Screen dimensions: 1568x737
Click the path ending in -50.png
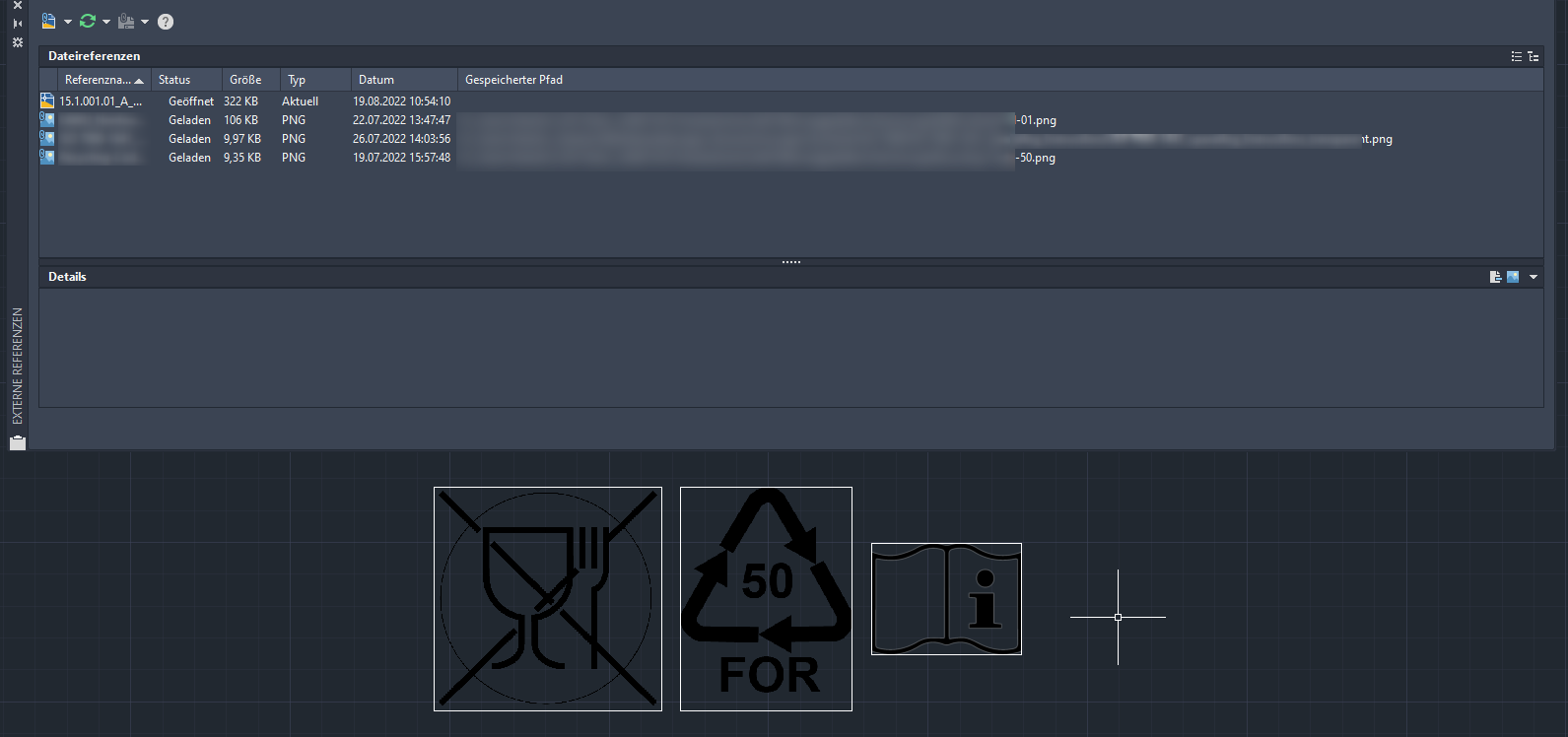(x=757, y=158)
